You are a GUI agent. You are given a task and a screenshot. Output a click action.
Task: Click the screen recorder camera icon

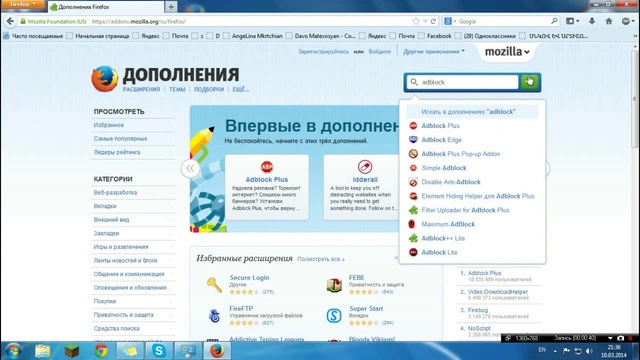620,338
